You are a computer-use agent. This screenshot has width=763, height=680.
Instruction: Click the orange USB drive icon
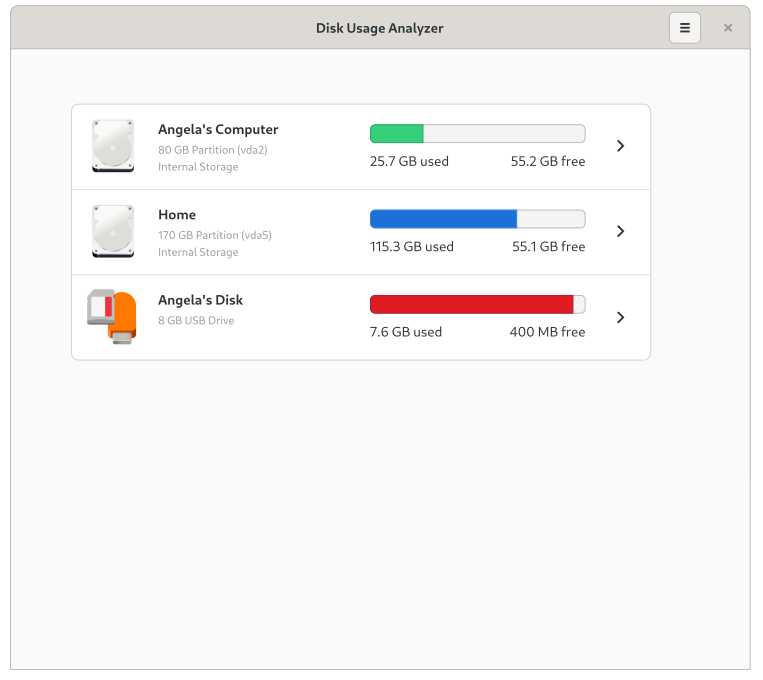tap(112, 317)
